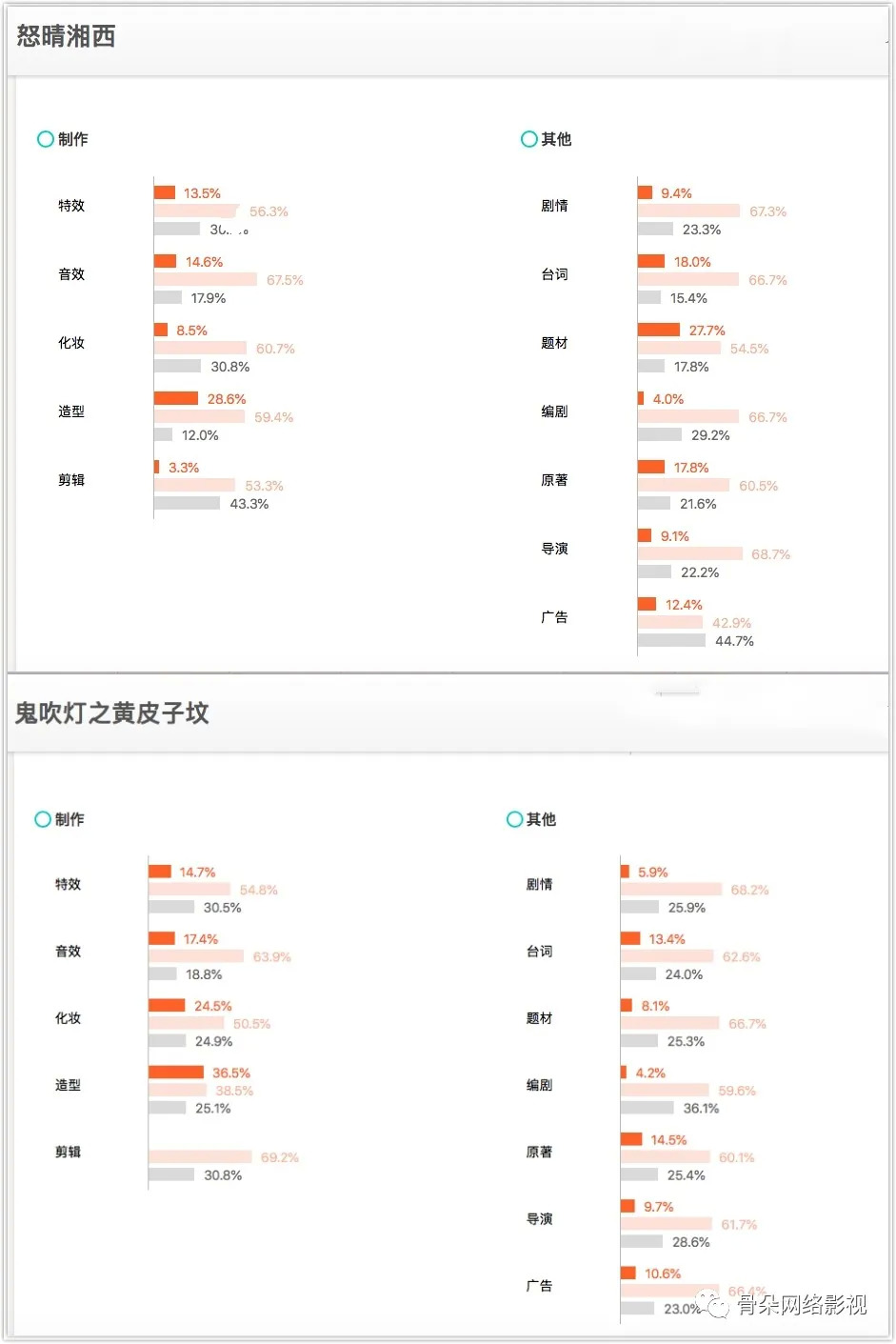Click the orange 27.7% bar for 题材
This screenshot has height=1344, width=896.
pos(659,330)
